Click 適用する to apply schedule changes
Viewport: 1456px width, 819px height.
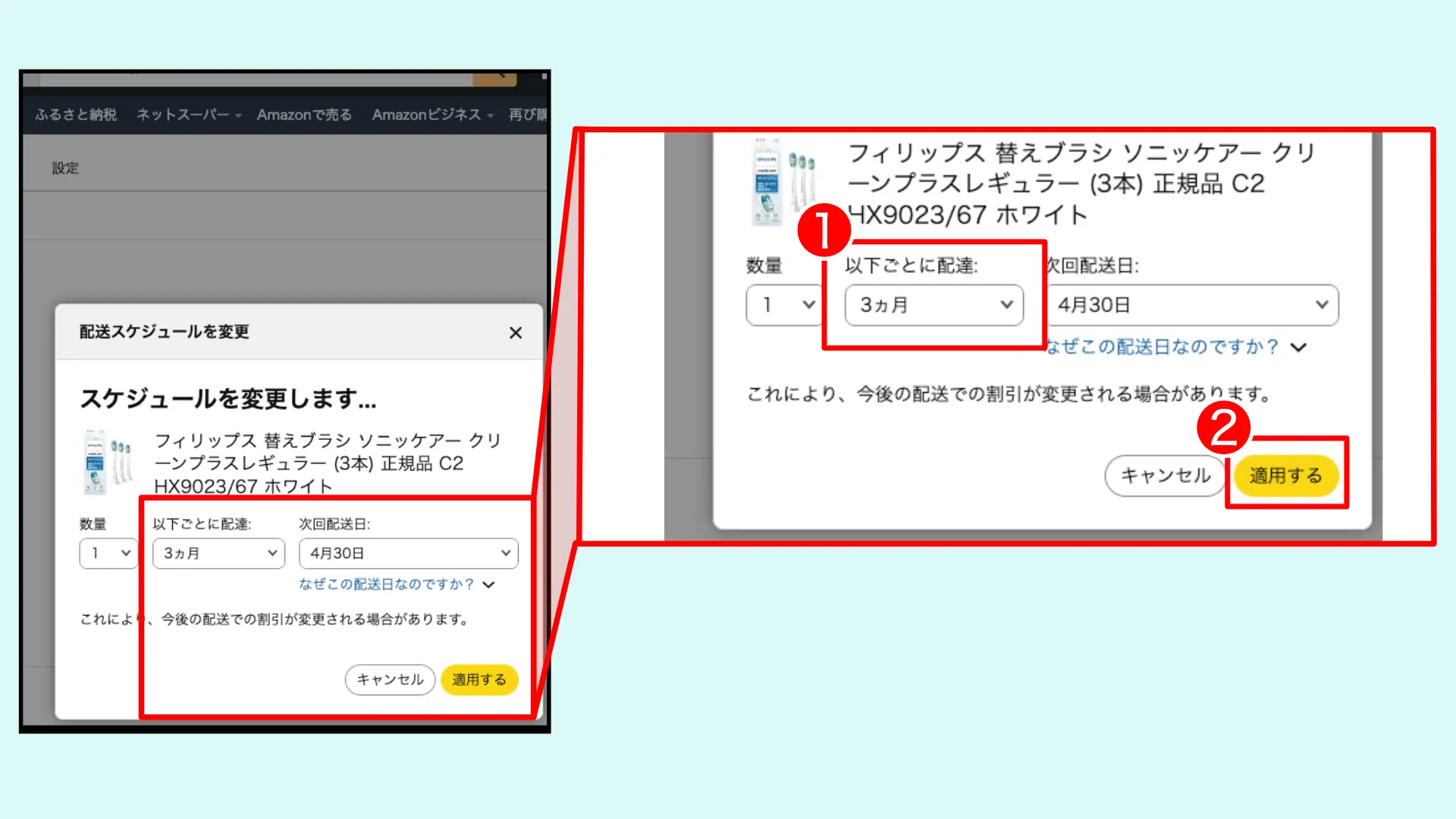click(x=479, y=679)
